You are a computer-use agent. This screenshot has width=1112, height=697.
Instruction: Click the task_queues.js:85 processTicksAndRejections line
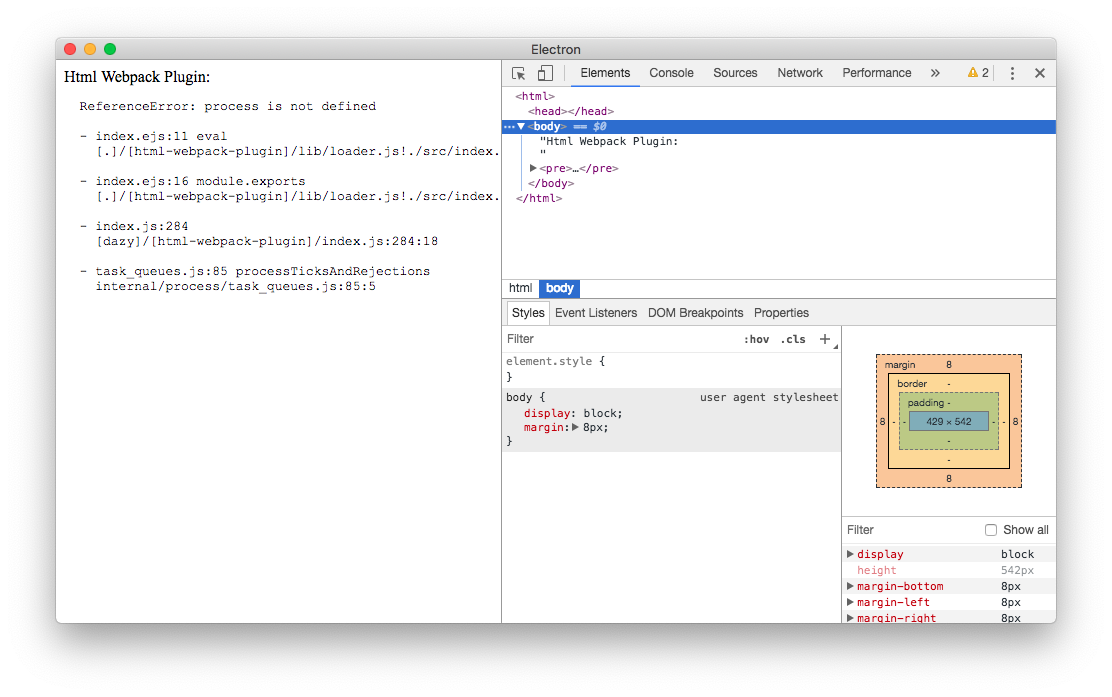pos(262,272)
